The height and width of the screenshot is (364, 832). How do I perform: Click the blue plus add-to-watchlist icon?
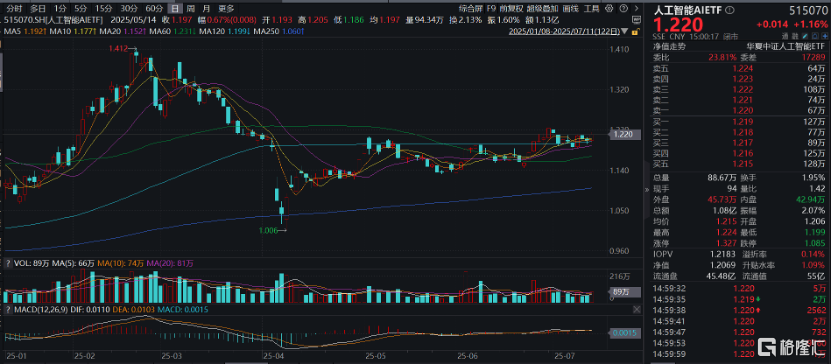(824, 36)
